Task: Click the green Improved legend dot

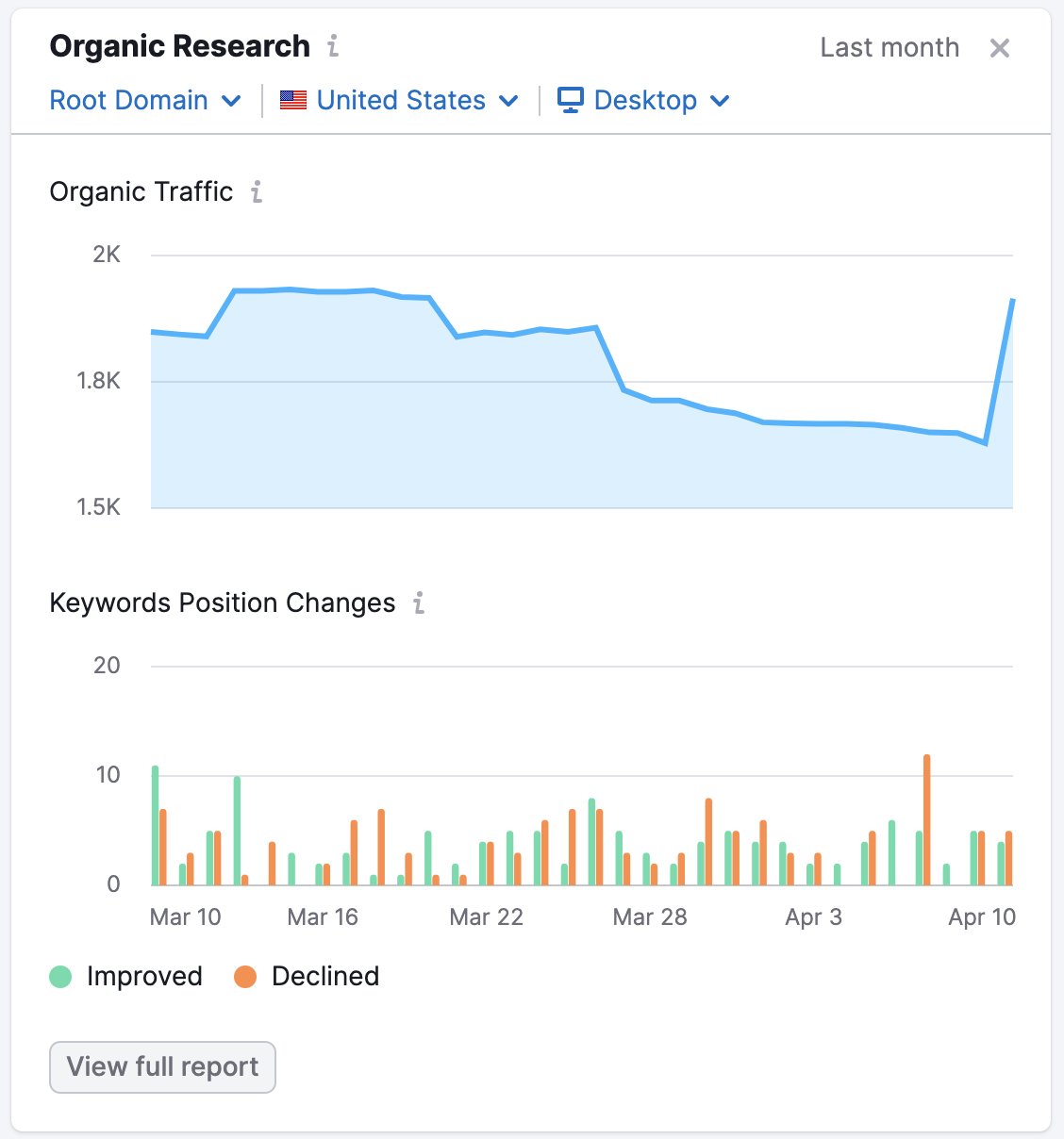Action: click(60, 977)
